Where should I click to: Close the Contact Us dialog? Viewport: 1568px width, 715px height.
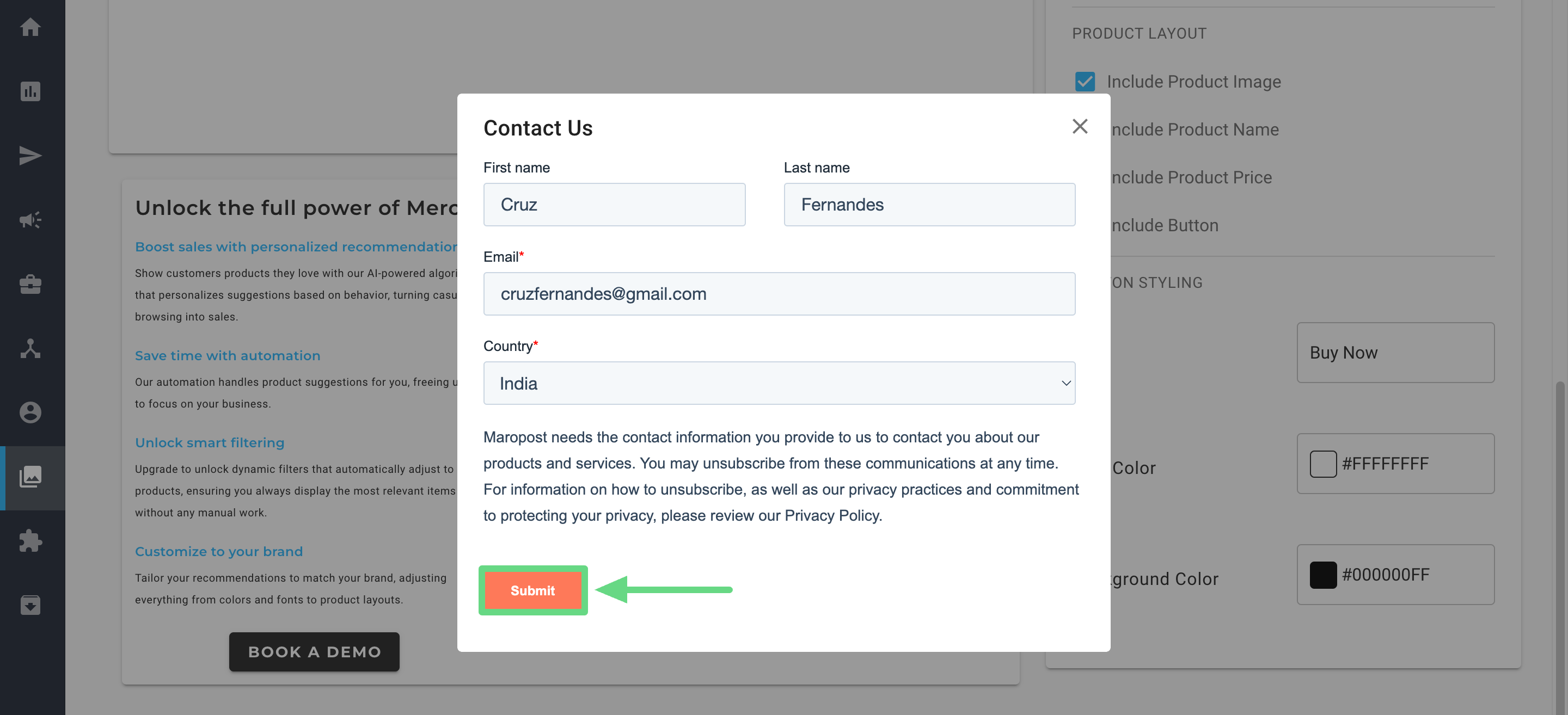[x=1079, y=127]
